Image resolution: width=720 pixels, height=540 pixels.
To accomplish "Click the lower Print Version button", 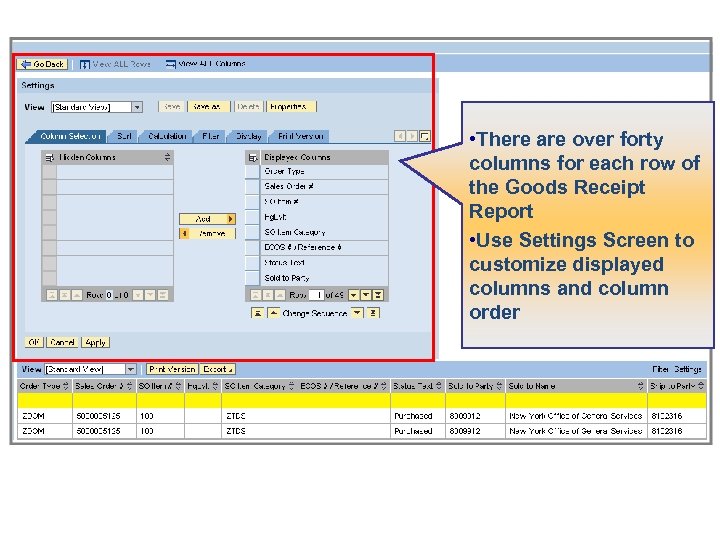I will 172,369.
